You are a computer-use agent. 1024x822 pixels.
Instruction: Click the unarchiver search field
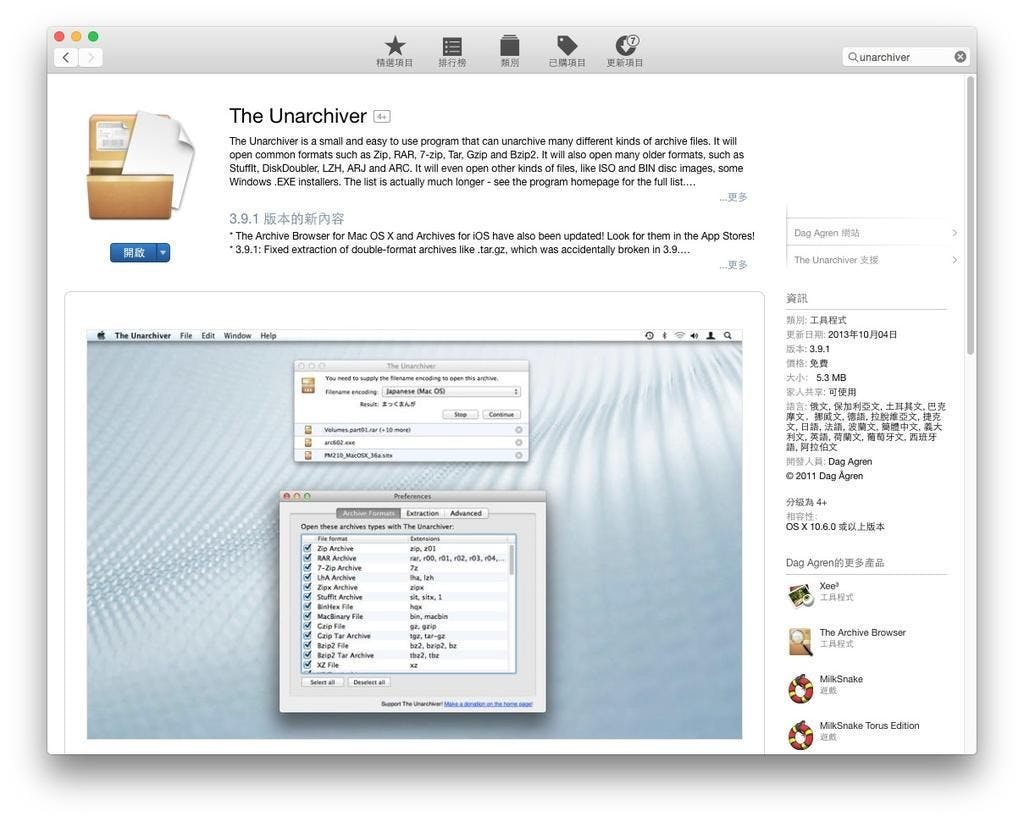pyautogui.click(x=905, y=57)
